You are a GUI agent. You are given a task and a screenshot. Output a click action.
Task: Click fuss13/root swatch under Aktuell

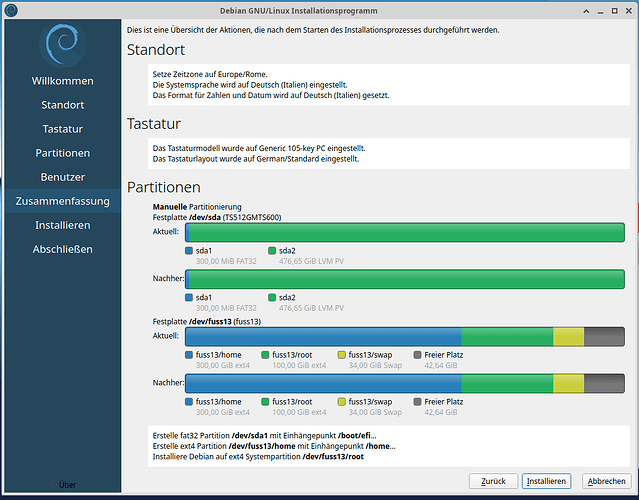[265, 355]
